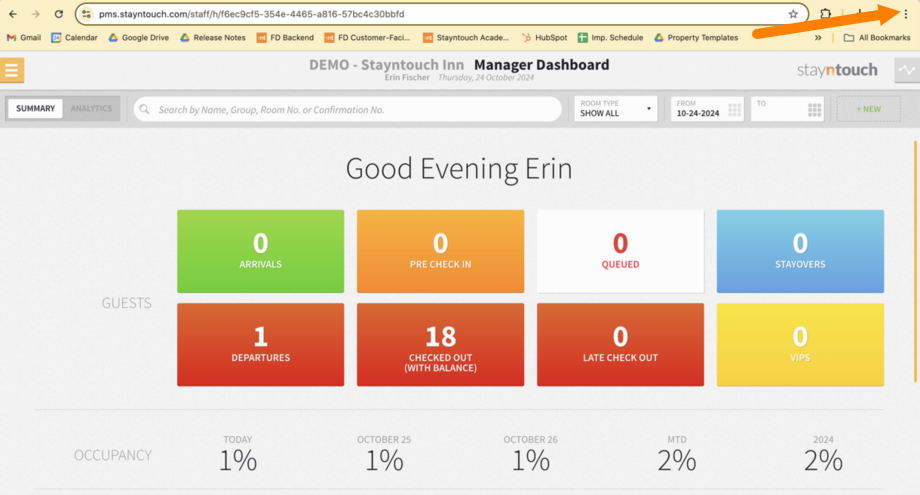Click the stayntouch logo
Screen dimensions: 920x495
click(x=837, y=70)
